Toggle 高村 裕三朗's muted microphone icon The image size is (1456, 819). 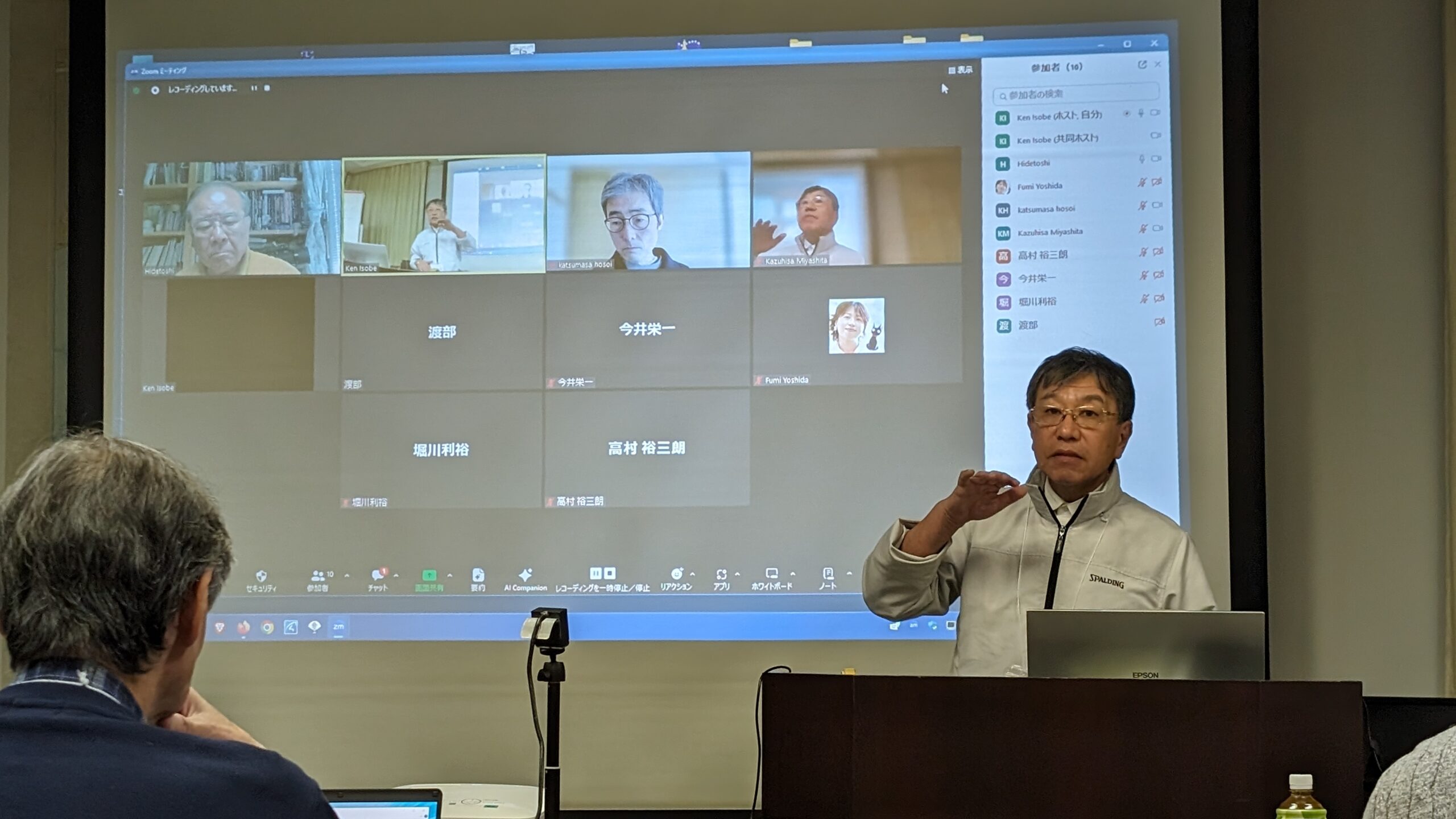[x=1143, y=252]
